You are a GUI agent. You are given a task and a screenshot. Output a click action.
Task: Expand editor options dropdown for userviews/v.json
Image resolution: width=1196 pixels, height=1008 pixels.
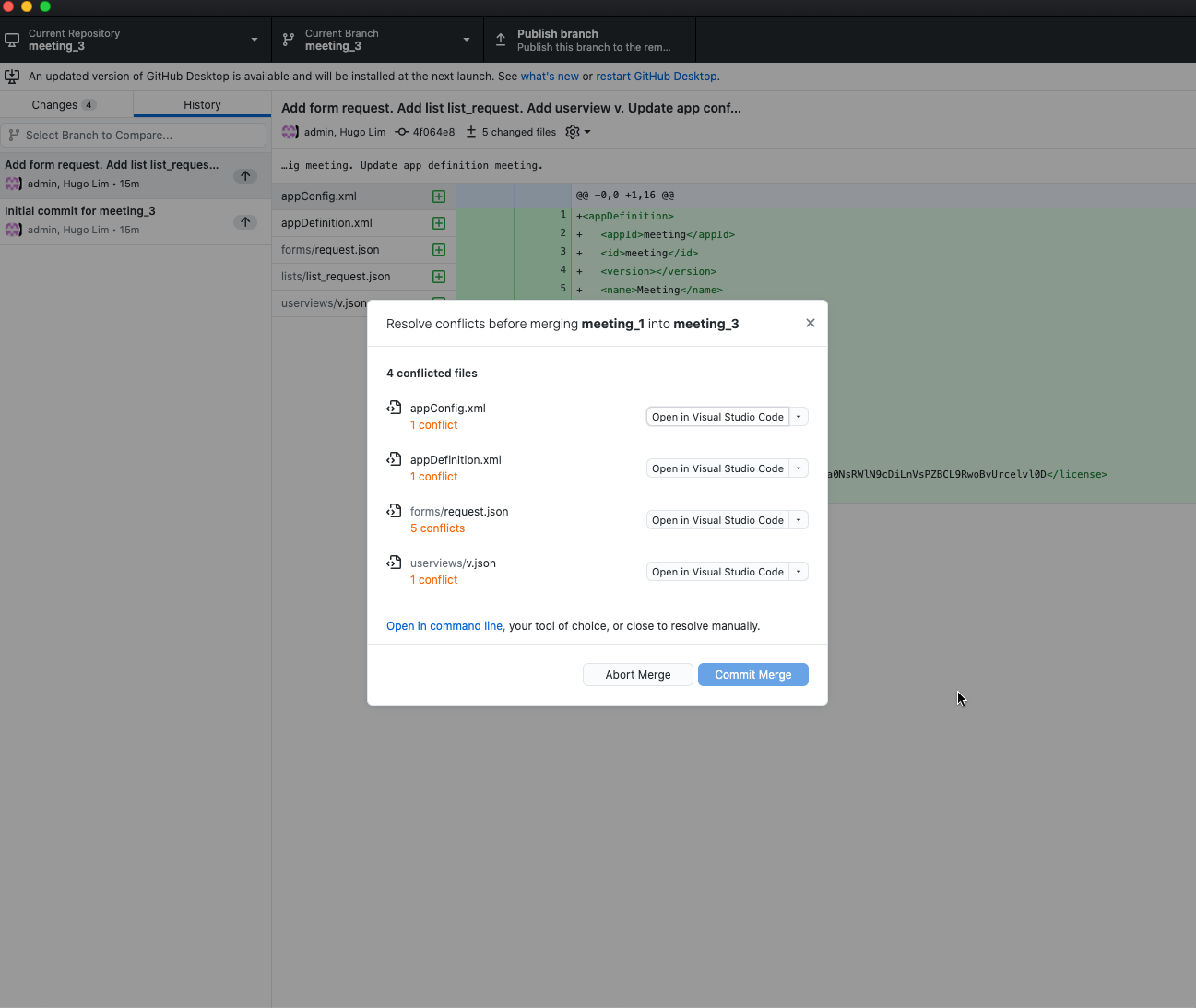[x=799, y=572]
